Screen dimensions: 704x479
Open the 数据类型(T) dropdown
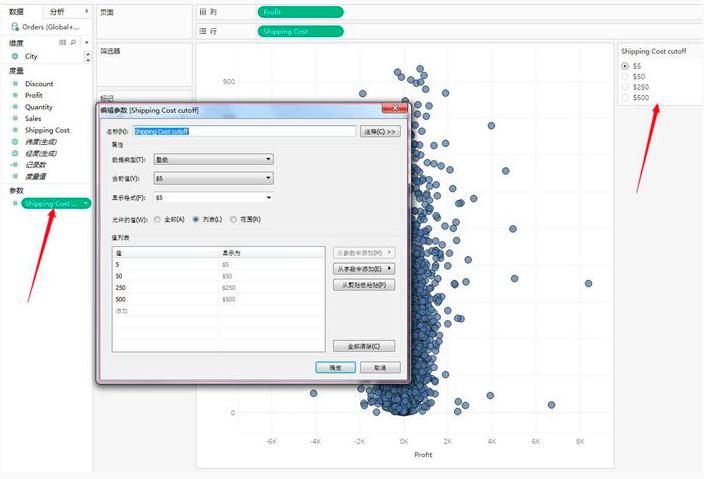click(x=213, y=159)
